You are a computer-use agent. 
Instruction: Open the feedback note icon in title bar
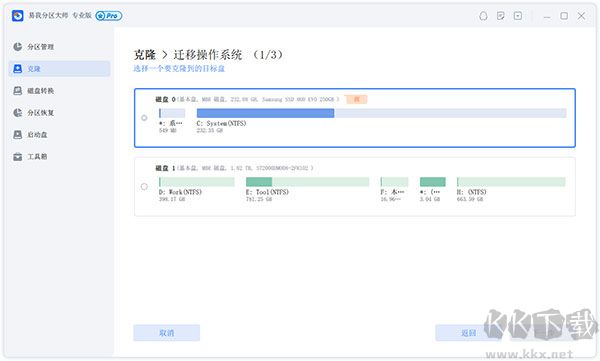pyautogui.click(x=501, y=16)
